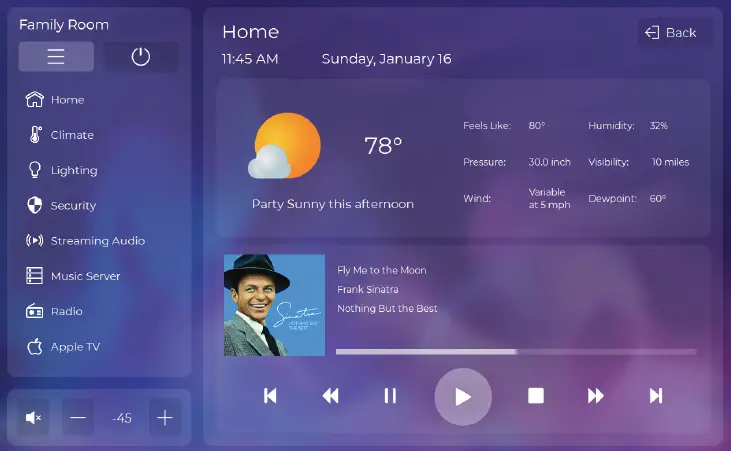The height and width of the screenshot is (451, 731).
Task: Rewind the current song
Action: (331, 396)
